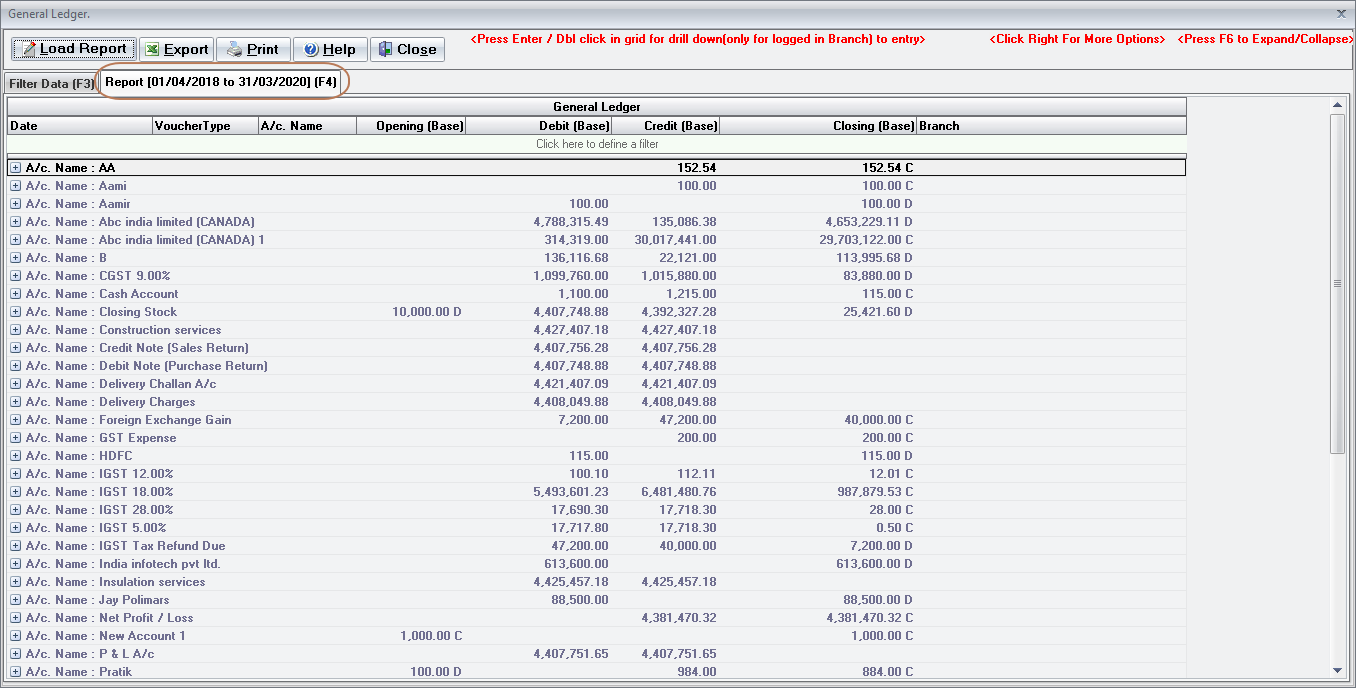
Task: Click closing balance 40,000.00 C
Action: coord(878,420)
